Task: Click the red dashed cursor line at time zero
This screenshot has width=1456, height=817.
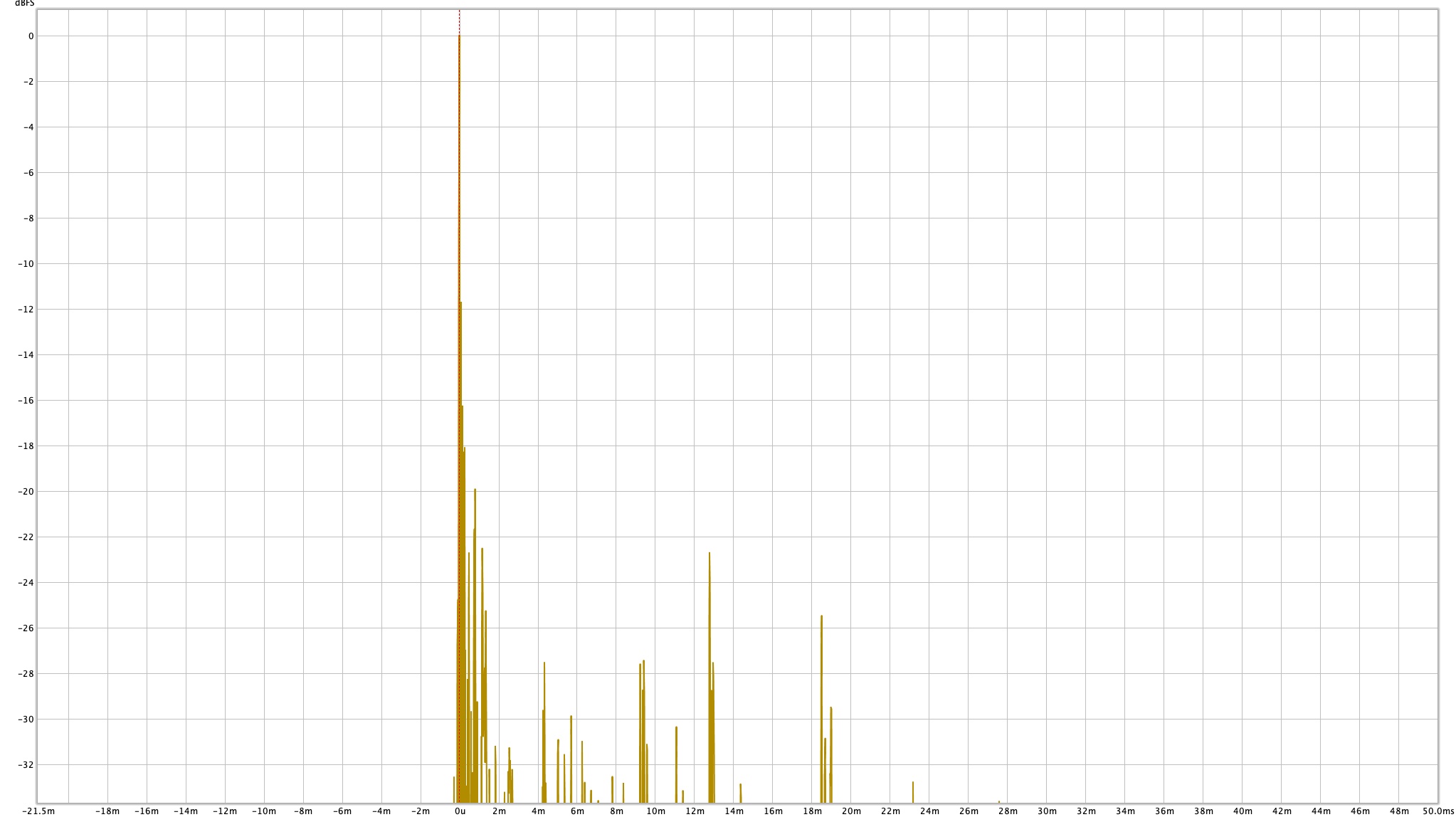Action: coord(459,21)
